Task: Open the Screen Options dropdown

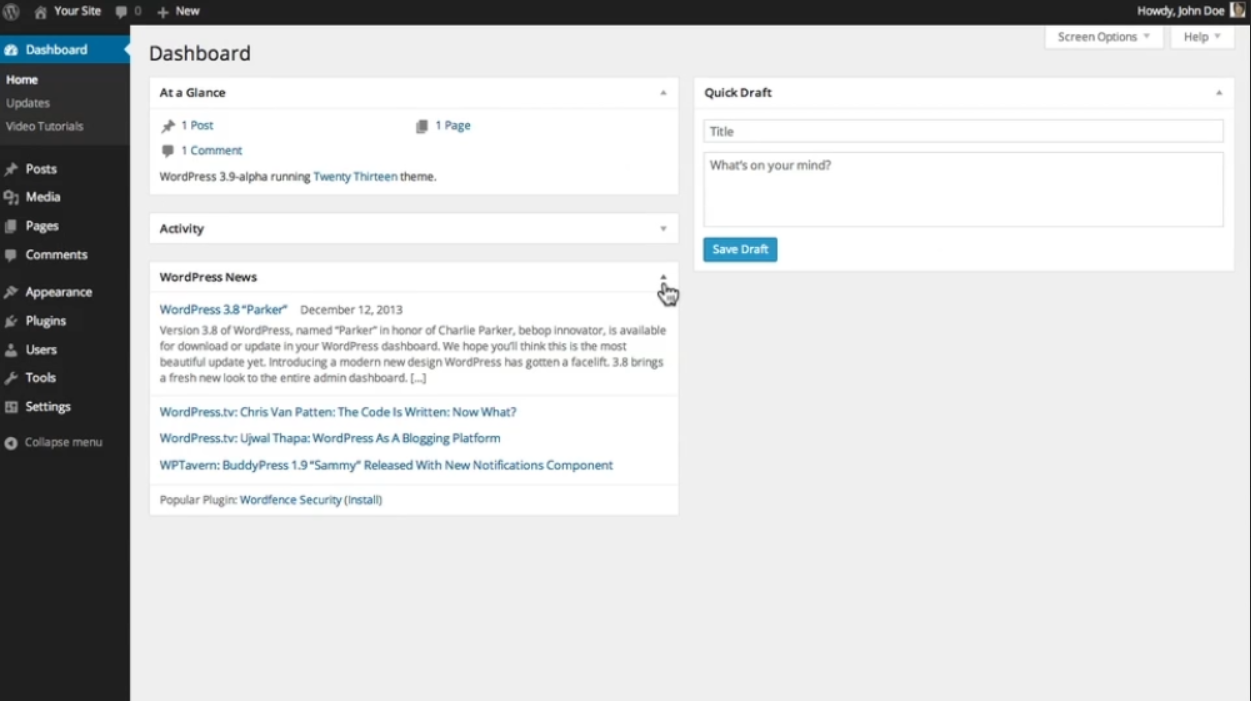Action: 1104,37
